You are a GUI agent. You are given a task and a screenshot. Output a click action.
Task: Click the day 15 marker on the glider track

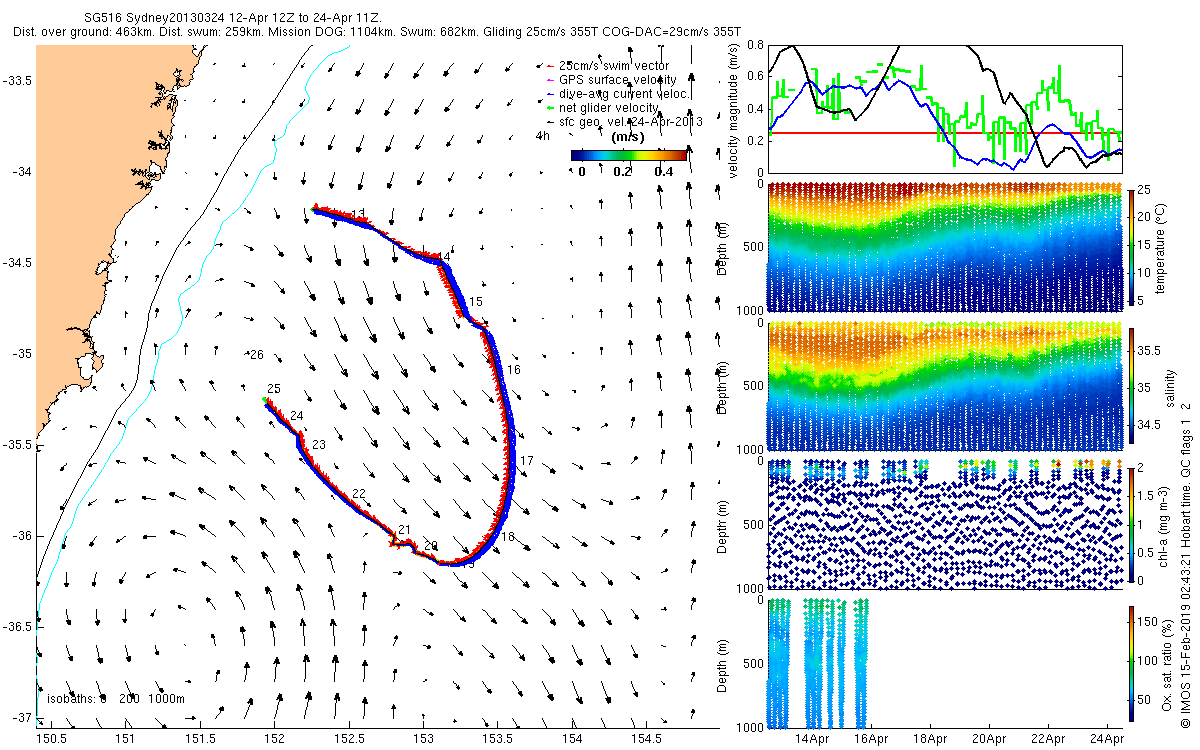476,301
